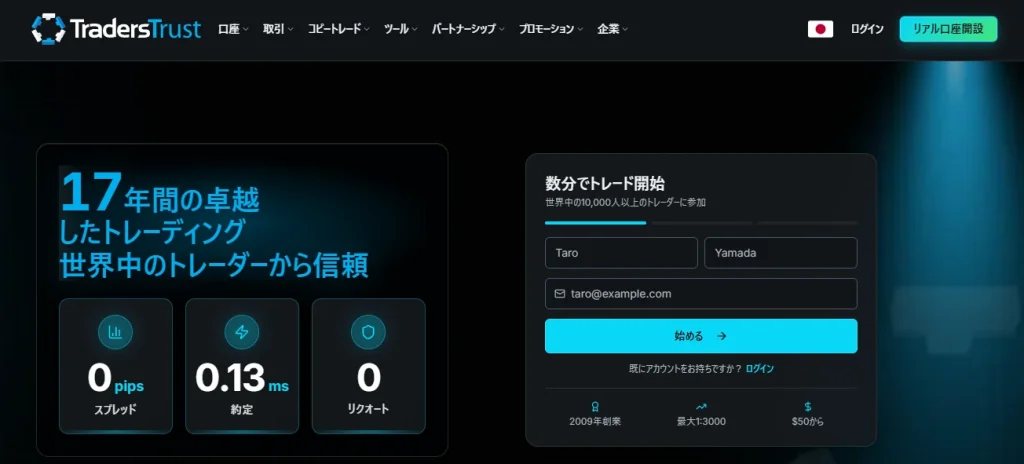Focus the Taro first name field
1024x464 pixels.
pyautogui.click(x=622, y=253)
